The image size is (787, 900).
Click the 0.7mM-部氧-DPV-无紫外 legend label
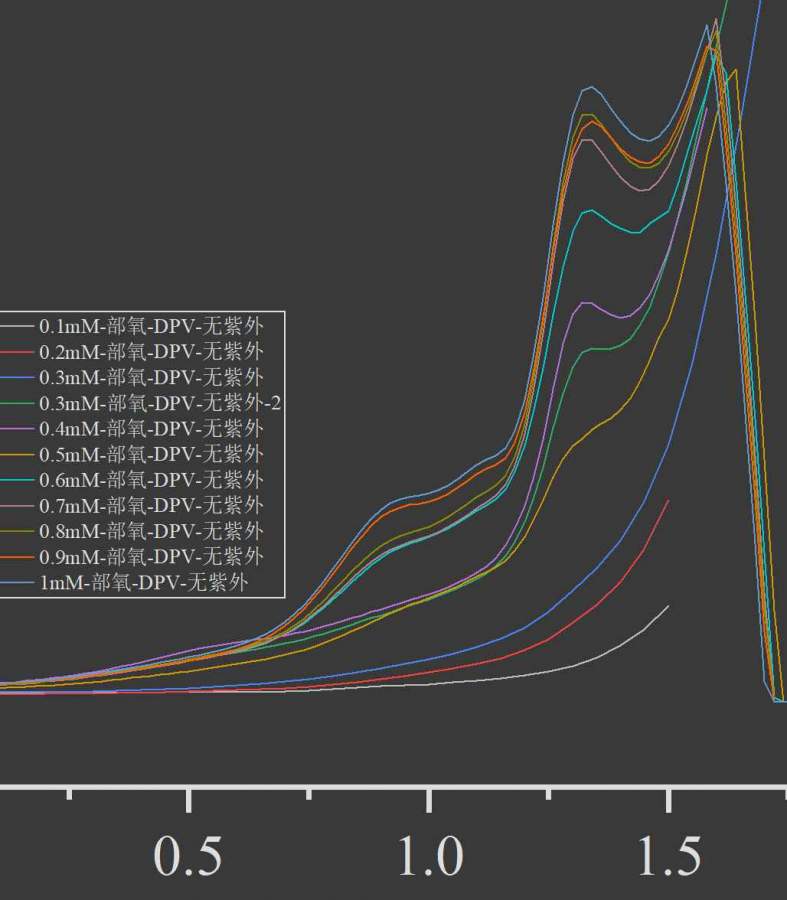(x=150, y=505)
